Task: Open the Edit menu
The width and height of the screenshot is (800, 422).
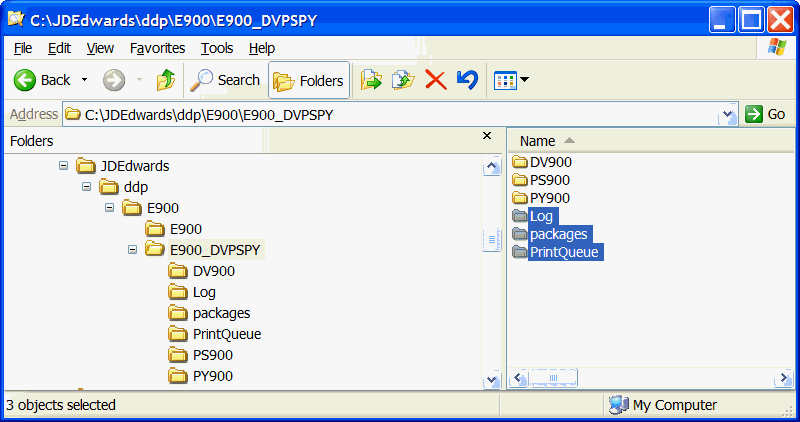Action: [59, 48]
